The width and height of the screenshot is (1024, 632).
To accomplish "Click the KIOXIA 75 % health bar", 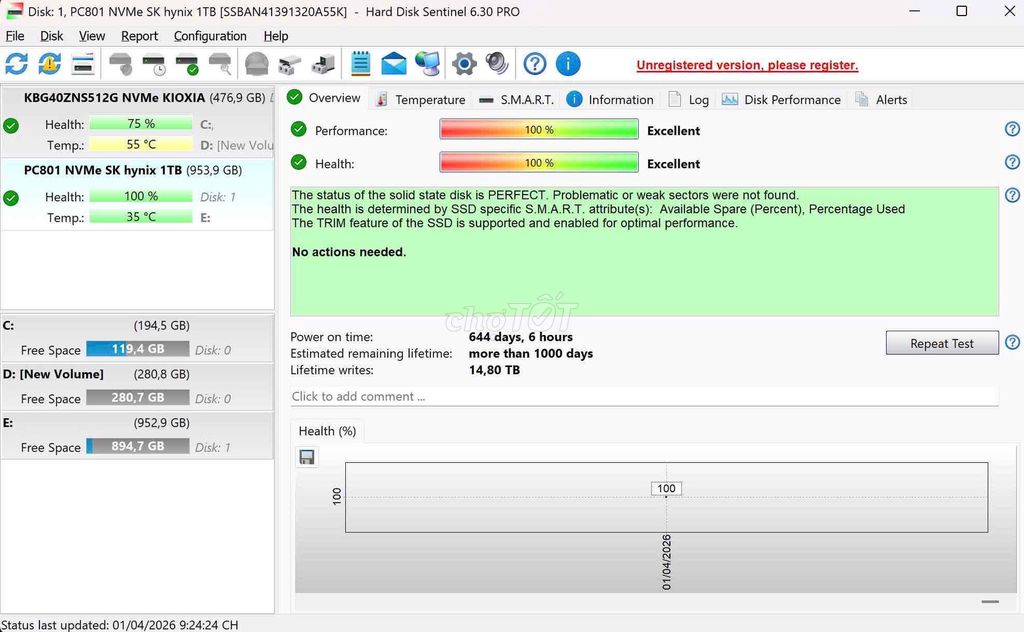I will click(141, 123).
